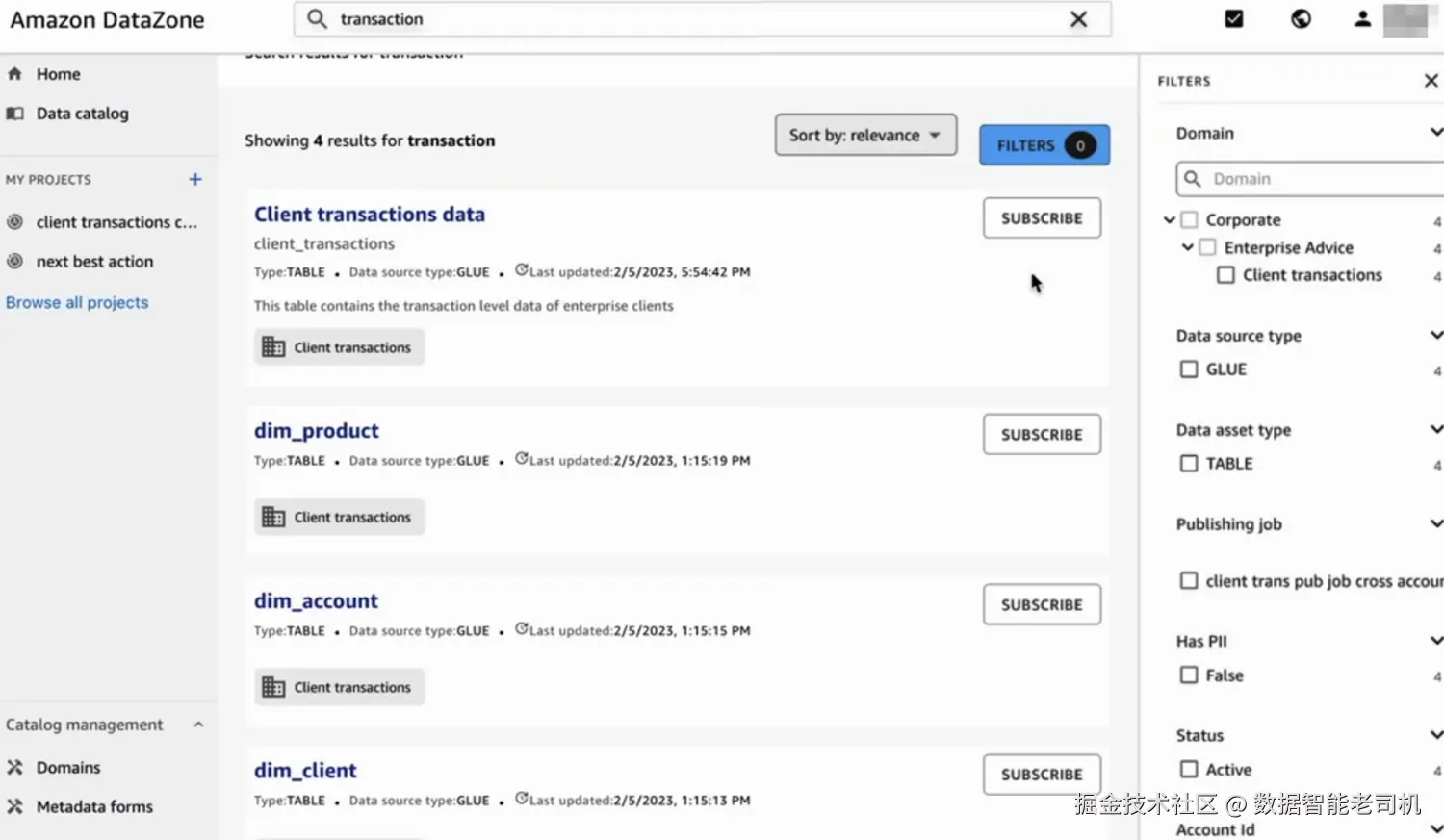Tick the Active status checkbox
Screen dimensions: 1444x840
tap(1189, 770)
